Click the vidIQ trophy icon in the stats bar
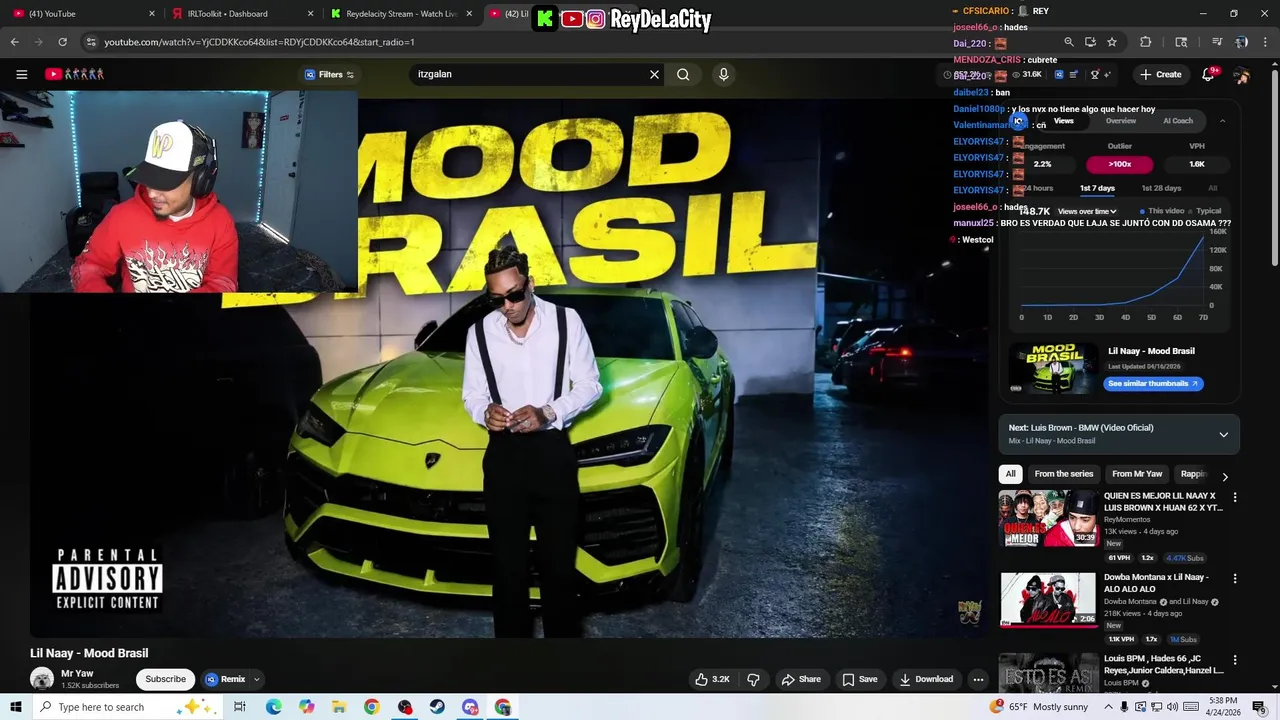 [x=1095, y=74]
